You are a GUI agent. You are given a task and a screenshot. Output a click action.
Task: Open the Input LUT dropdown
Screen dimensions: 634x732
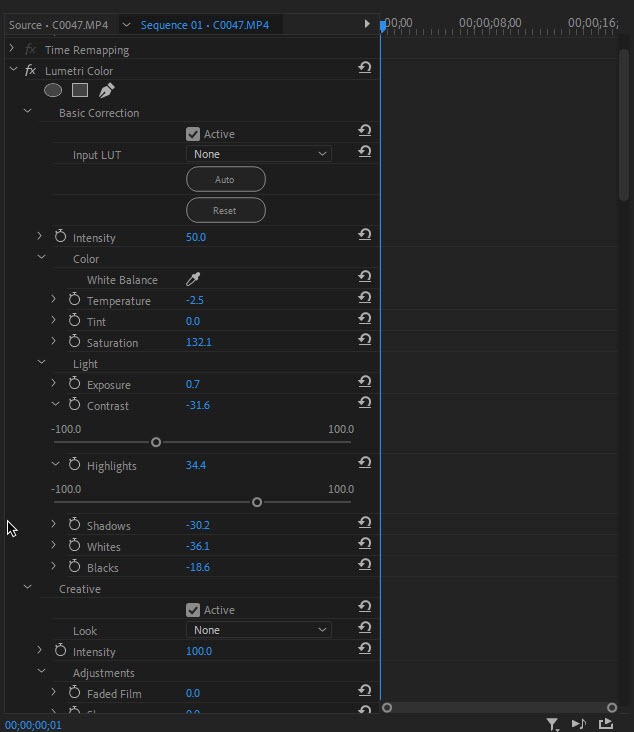point(258,154)
